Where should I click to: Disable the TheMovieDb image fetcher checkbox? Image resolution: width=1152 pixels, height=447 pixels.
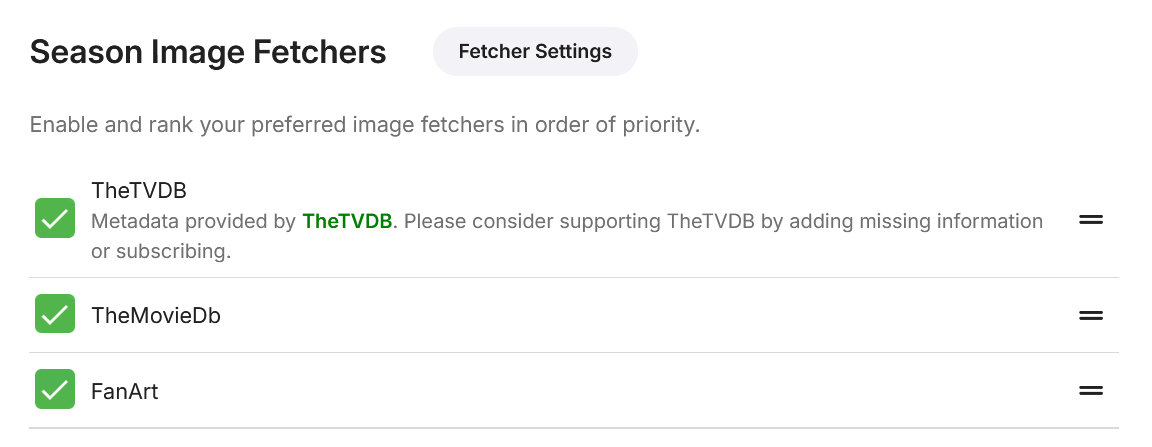(x=55, y=315)
